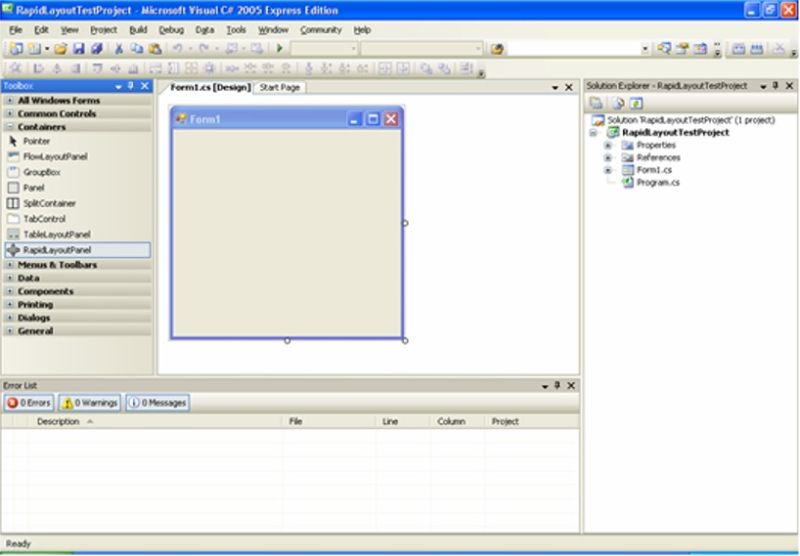Click the Paste clipboard icon

point(155,48)
